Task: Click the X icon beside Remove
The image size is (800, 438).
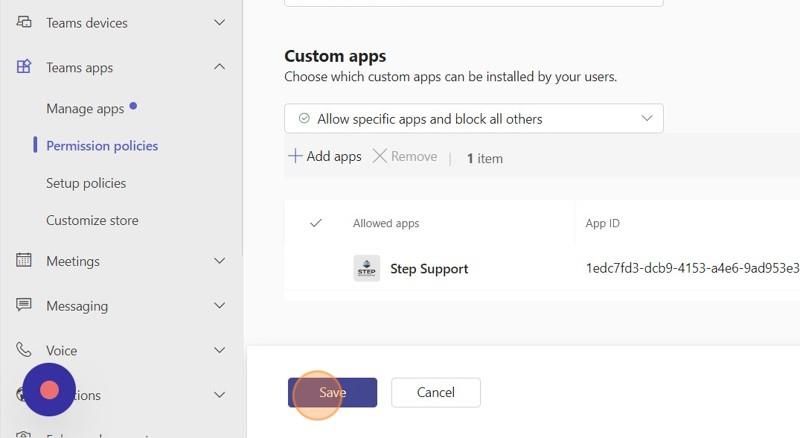Action: (379, 156)
